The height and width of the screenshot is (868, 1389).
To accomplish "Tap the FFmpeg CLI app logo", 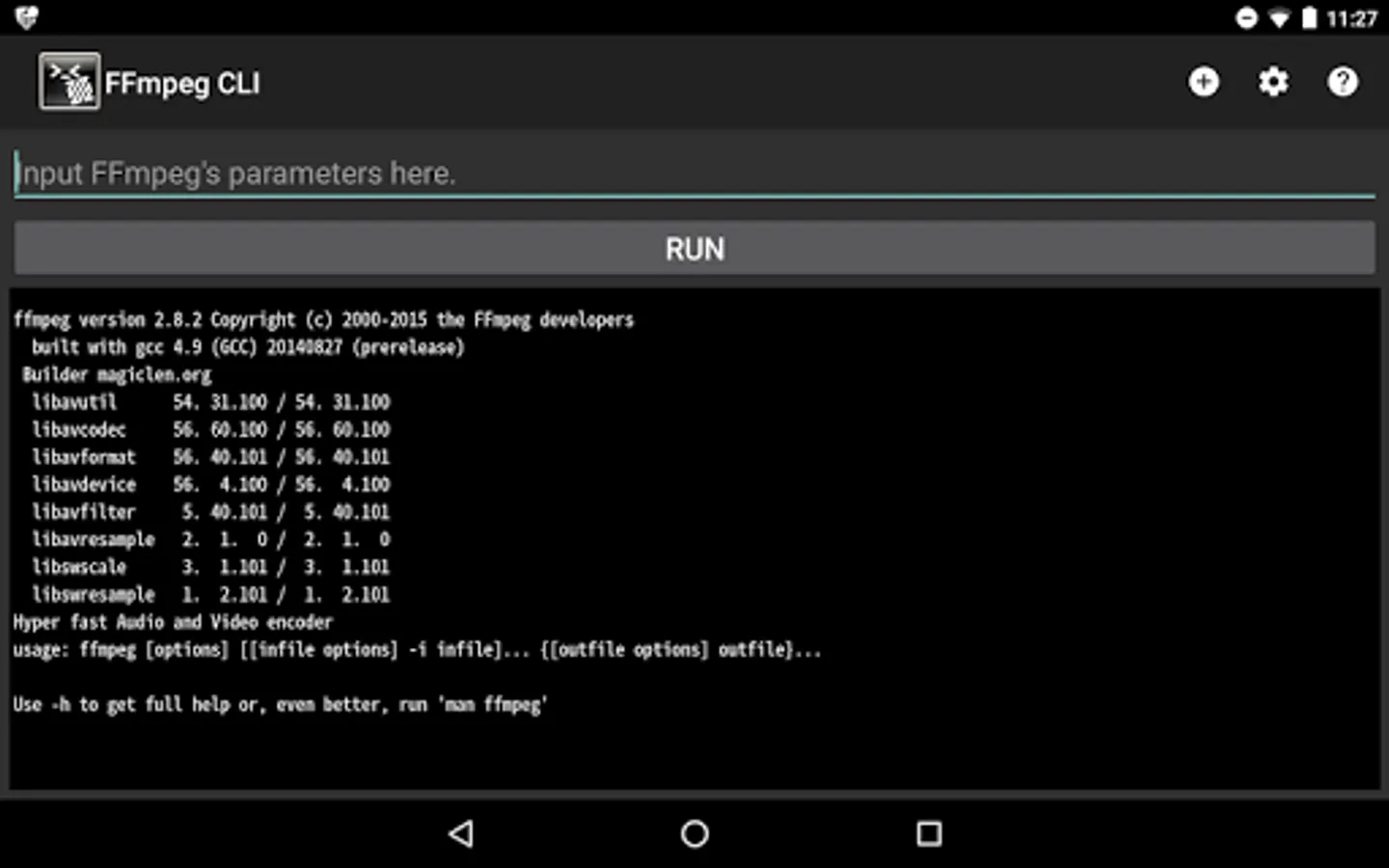I will pyautogui.click(x=68, y=81).
